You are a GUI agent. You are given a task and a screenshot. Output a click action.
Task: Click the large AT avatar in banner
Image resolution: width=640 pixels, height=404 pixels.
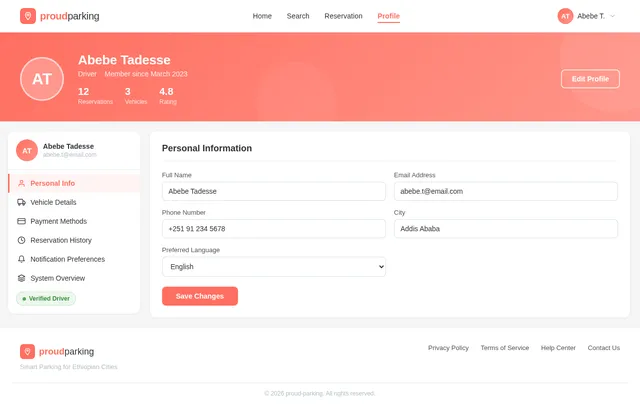42,79
